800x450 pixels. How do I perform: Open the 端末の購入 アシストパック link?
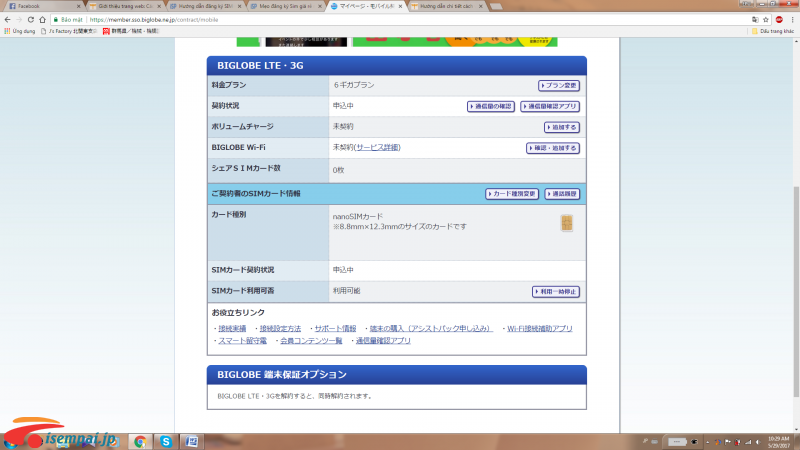click(x=431, y=329)
